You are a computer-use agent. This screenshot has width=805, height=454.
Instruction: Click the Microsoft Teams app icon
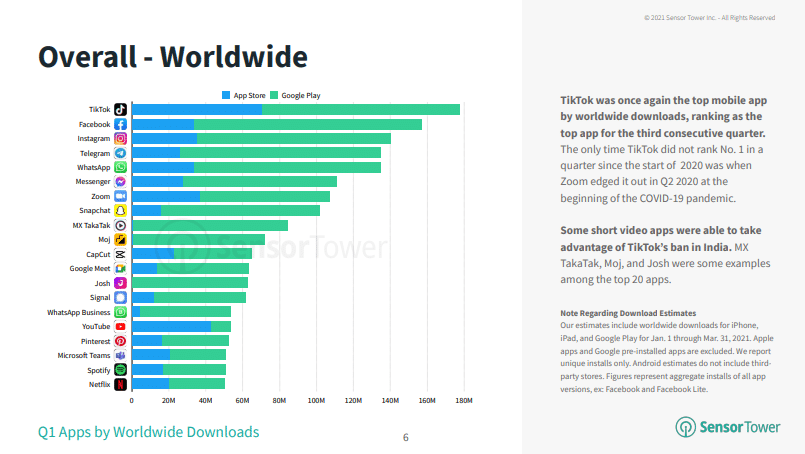click(x=120, y=355)
